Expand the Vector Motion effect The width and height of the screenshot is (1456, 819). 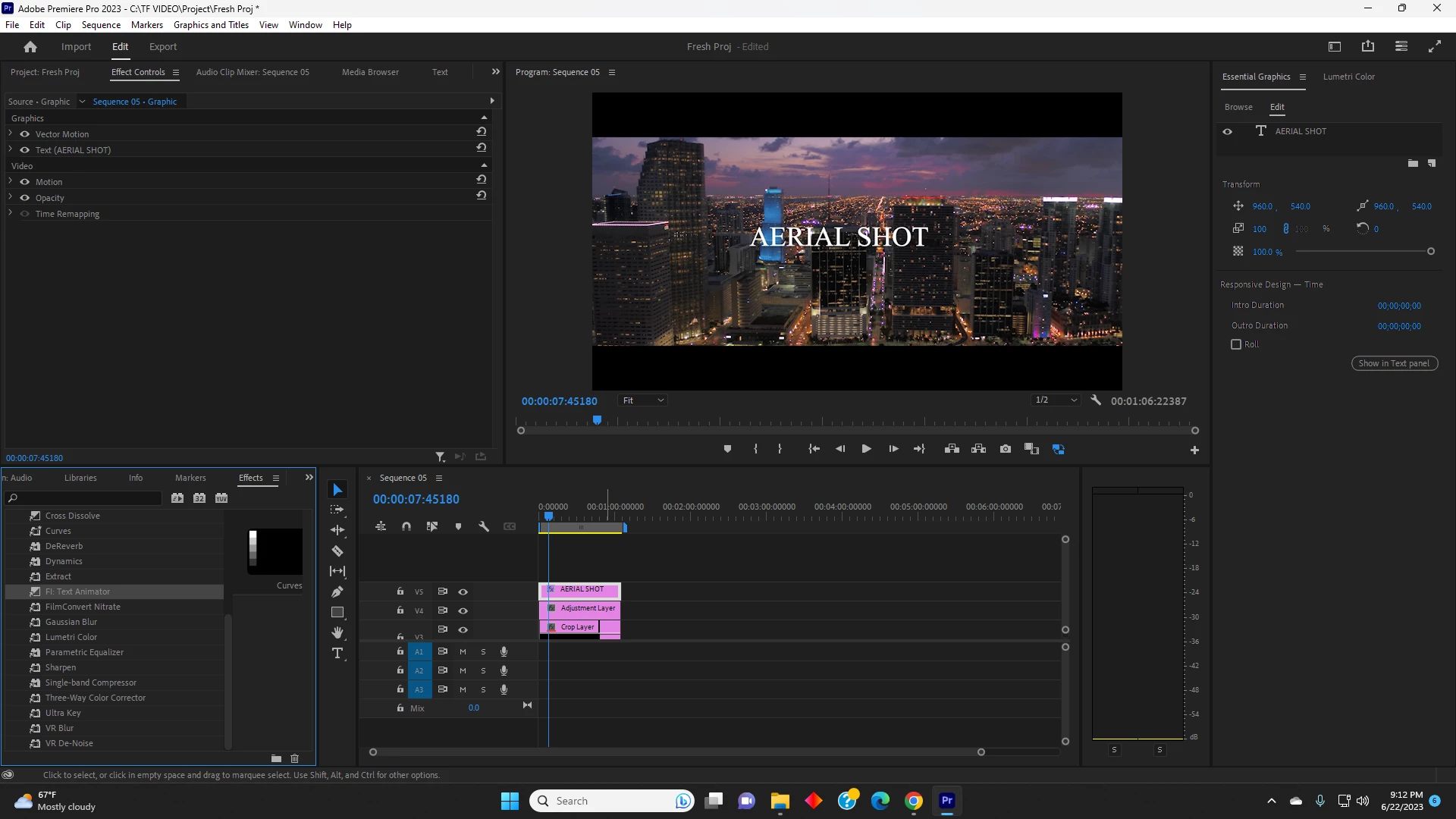tap(11, 133)
